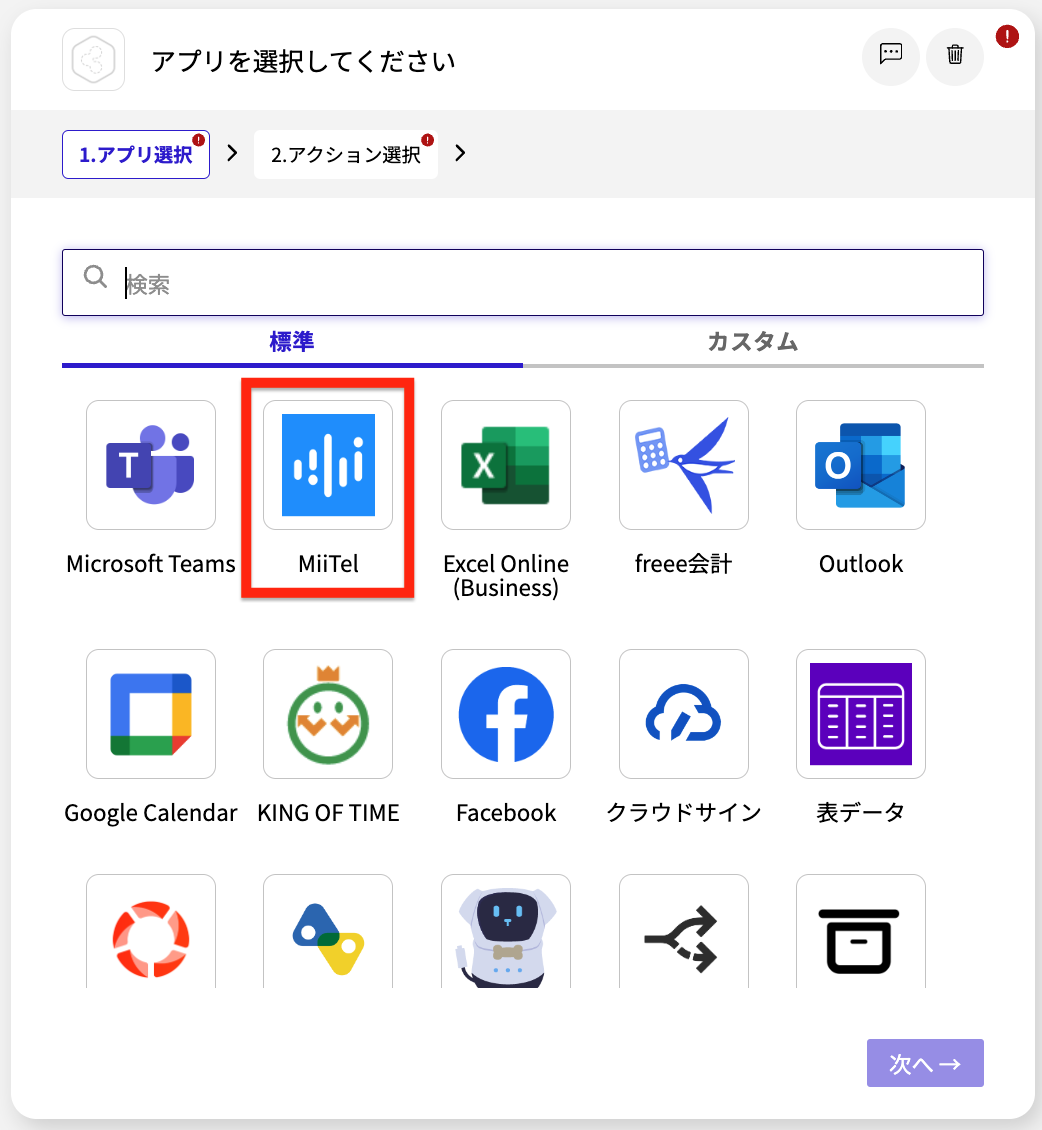Click the freee会計 label text
This screenshot has width=1042, height=1130.
pos(683,564)
